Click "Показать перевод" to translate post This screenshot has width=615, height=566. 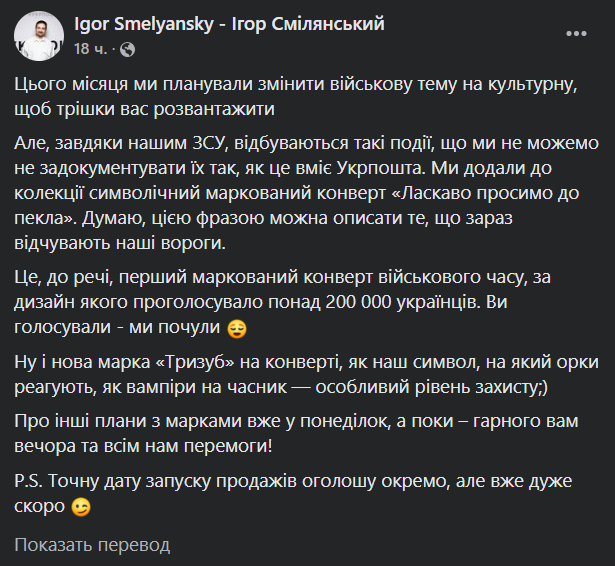click(92, 545)
